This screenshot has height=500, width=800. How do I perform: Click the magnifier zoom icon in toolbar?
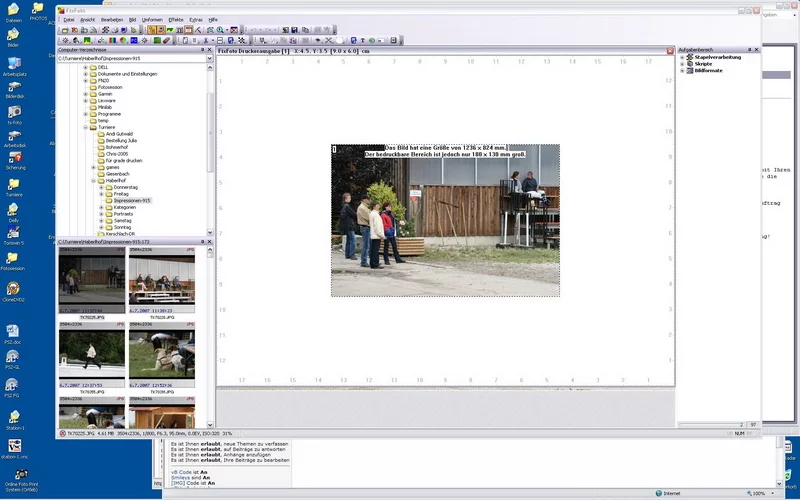pyautogui.click(x=220, y=30)
